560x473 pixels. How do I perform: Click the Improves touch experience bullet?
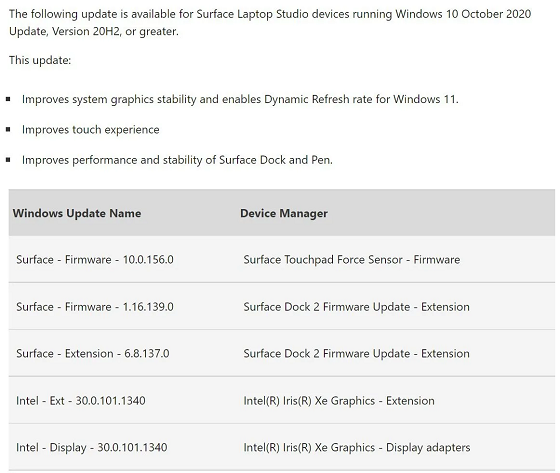tap(91, 130)
